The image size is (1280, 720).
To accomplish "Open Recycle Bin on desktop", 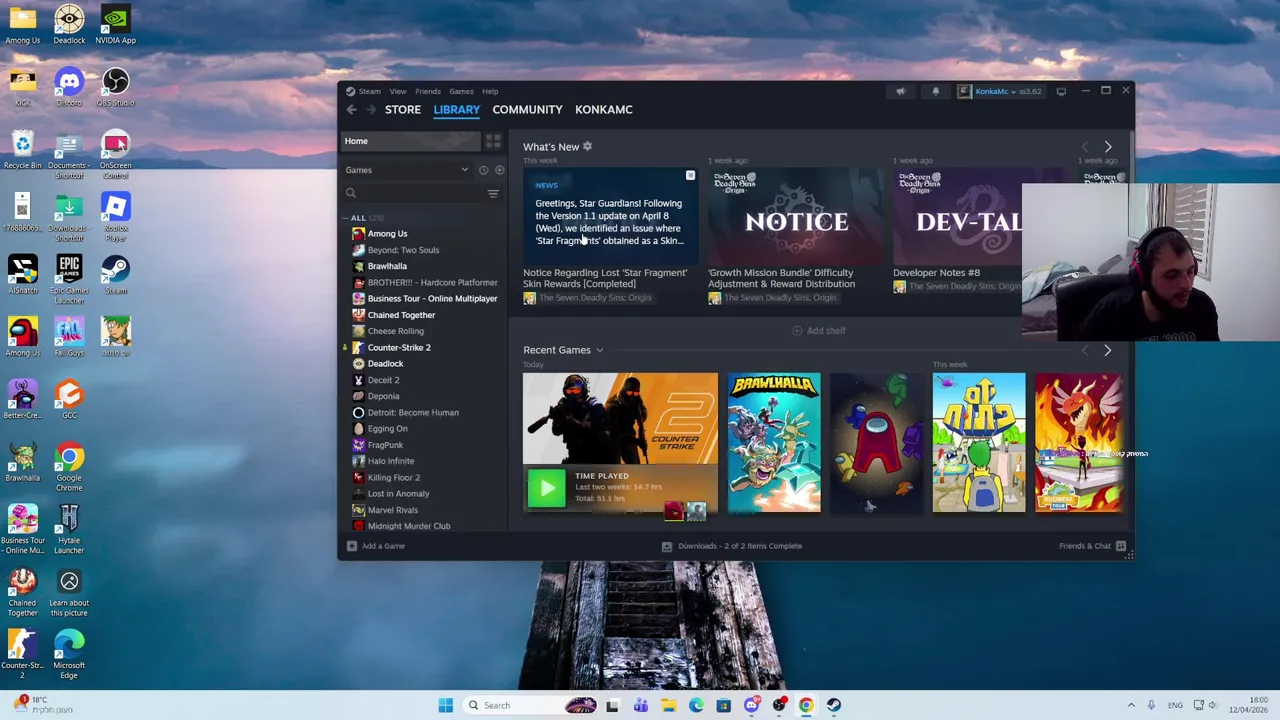I will point(22,150).
